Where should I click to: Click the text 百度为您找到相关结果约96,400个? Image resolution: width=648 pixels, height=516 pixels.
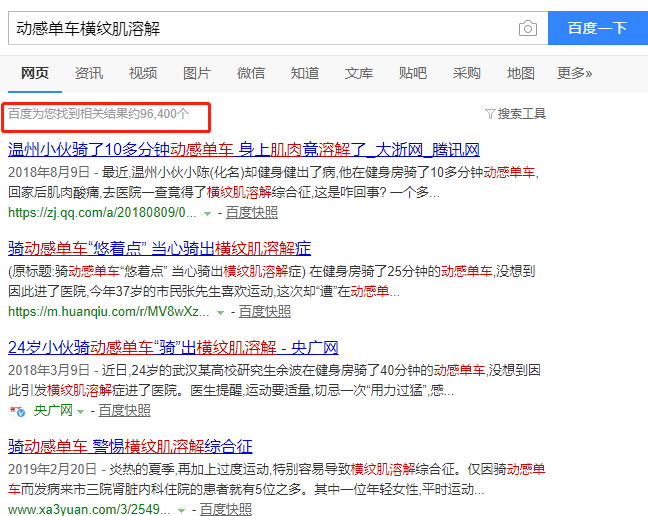pyautogui.click(x=99, y=114)
